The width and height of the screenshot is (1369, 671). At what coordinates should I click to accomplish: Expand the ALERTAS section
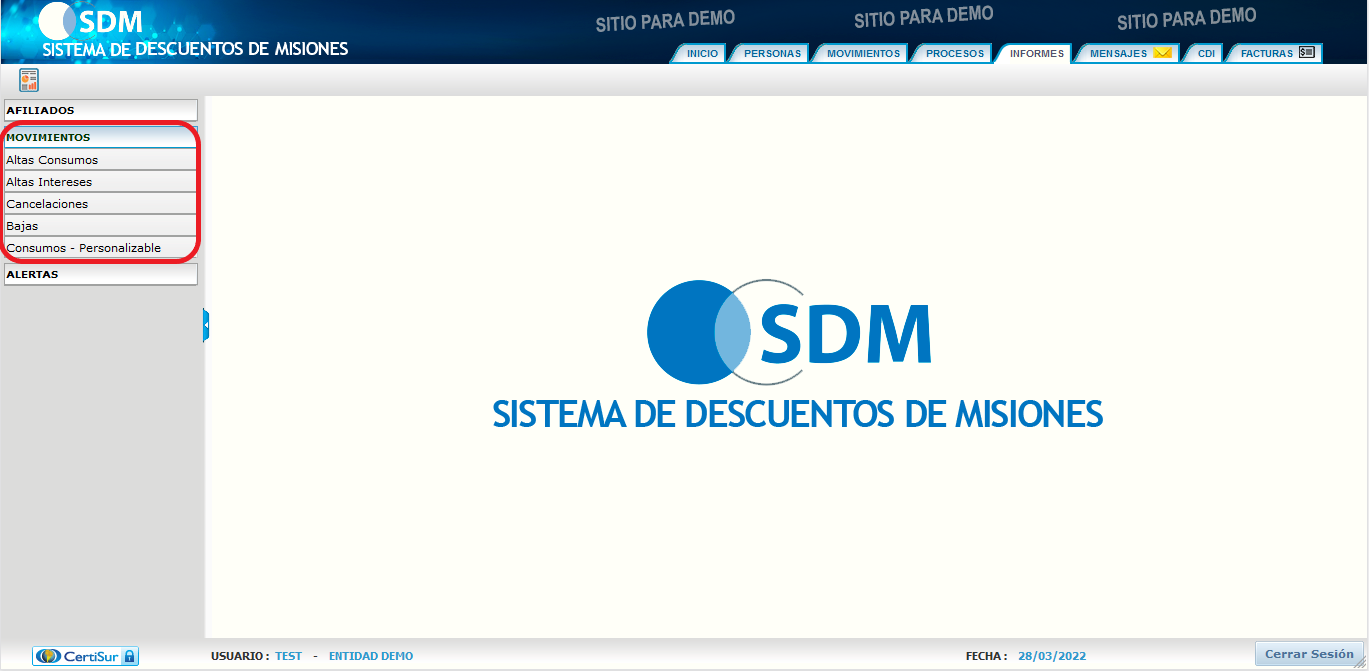pos(101,274)
